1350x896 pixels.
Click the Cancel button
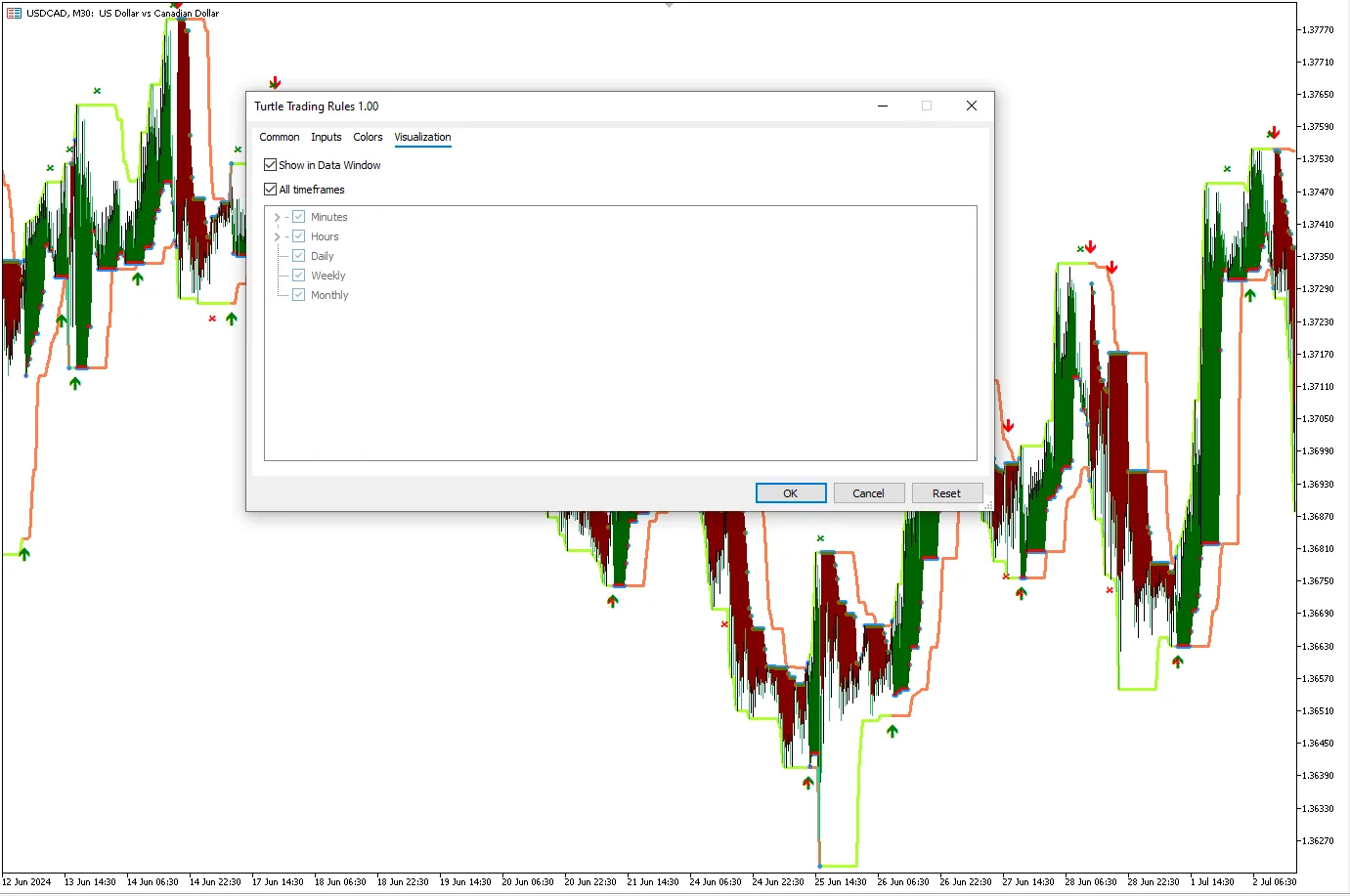[869, 493]
